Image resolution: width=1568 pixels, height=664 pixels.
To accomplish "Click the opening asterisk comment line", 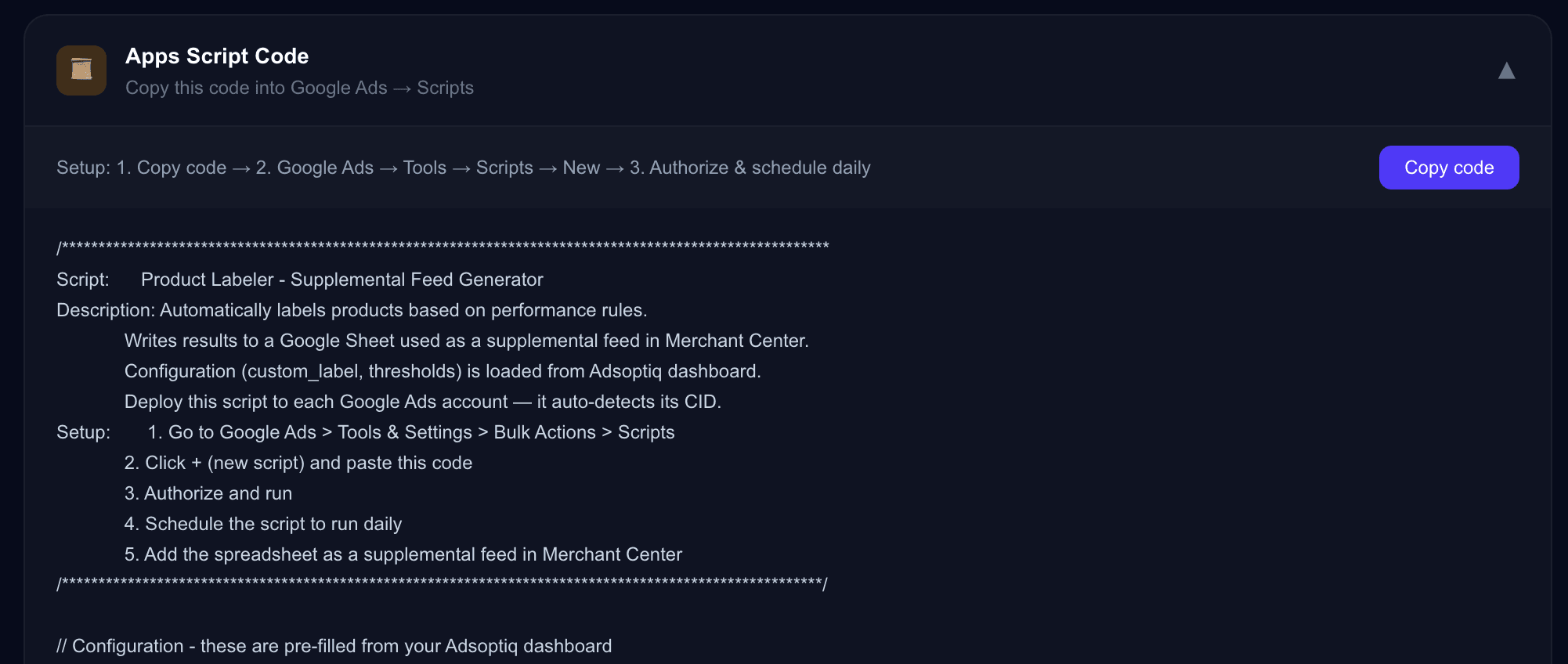I will pos(443,247).
